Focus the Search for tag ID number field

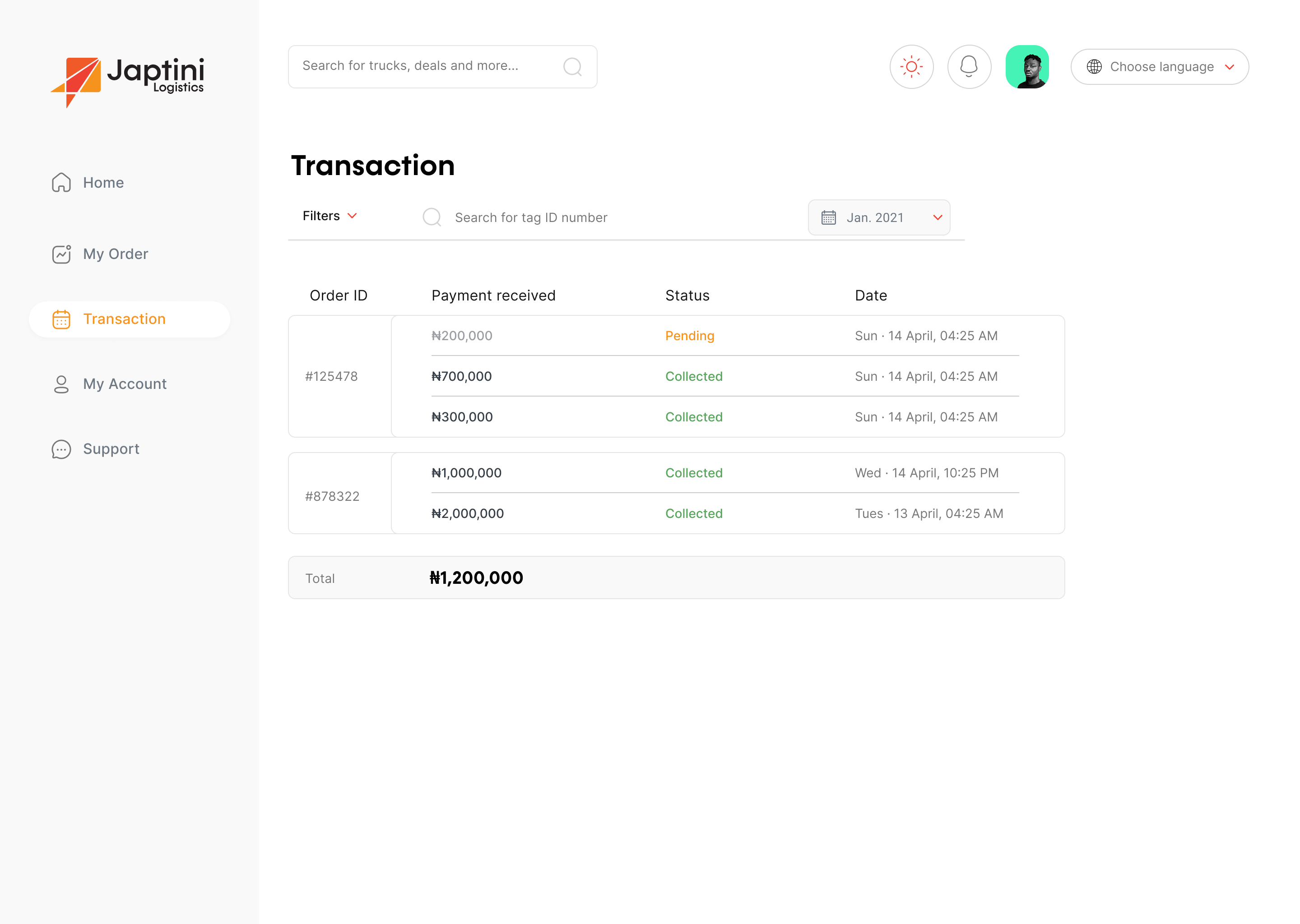click(x=531, y=217)
